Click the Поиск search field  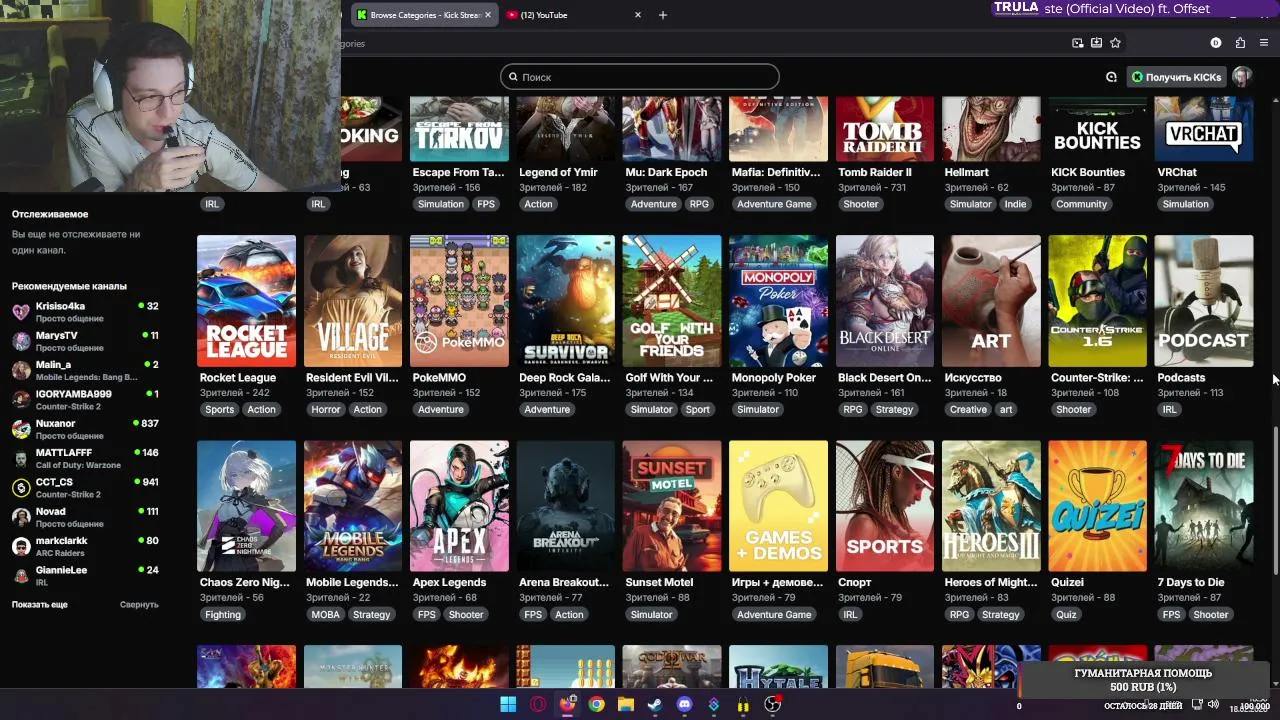coord(640,77)
